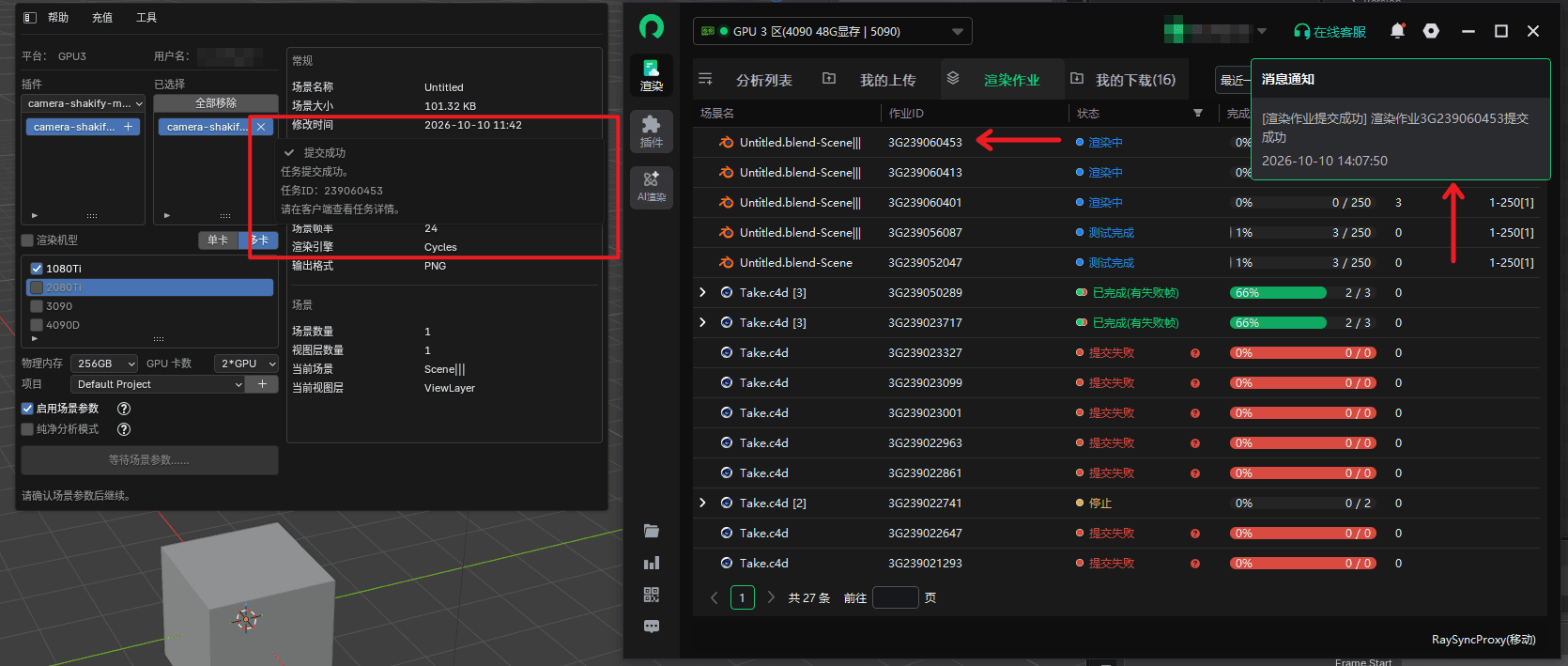
Task: Open the 工具 menu
Action: 146,18
